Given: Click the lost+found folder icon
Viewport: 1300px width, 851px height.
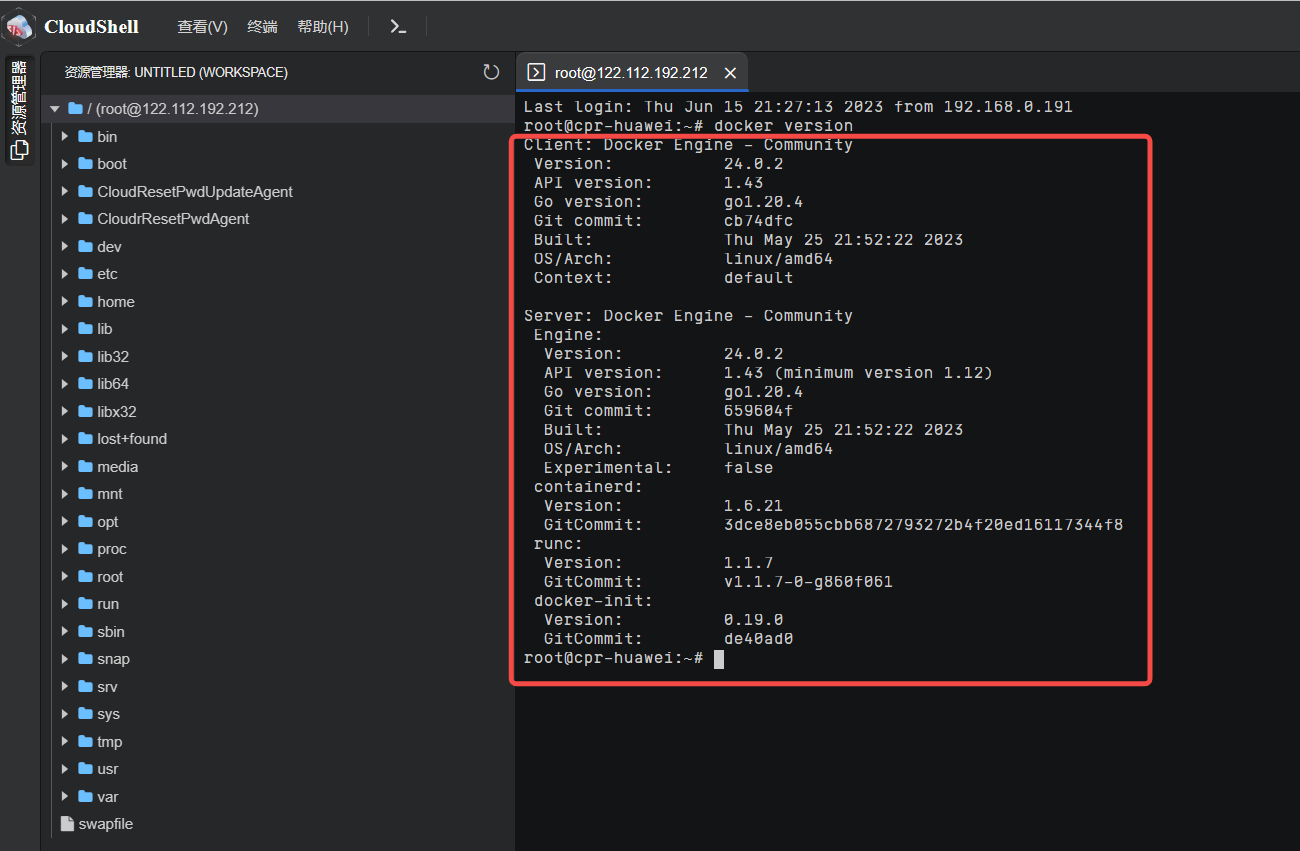Looking at the screenshot, I should pyautogui.click(x=85, y=439).
